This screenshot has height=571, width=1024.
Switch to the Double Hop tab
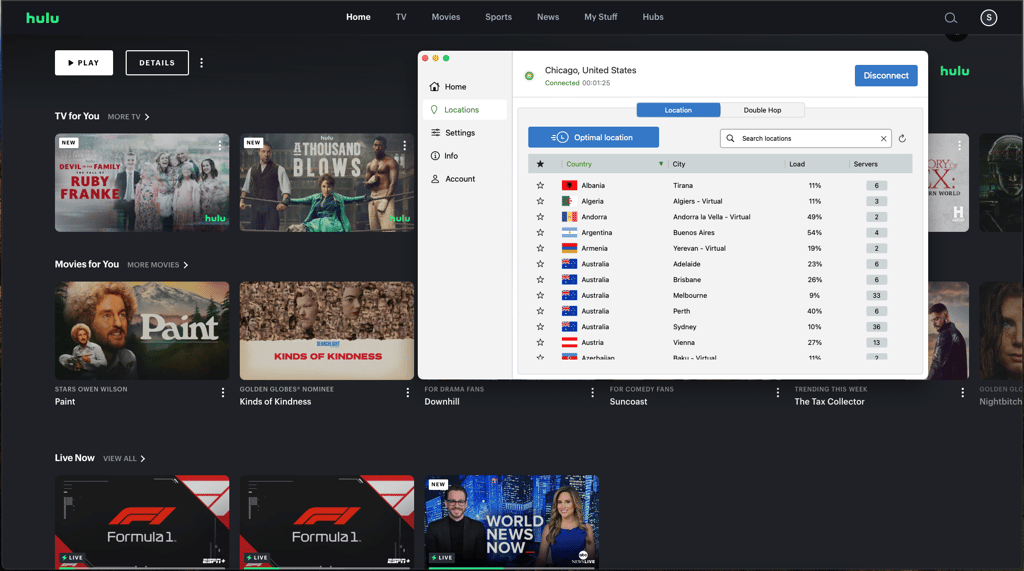click(762, 110)
